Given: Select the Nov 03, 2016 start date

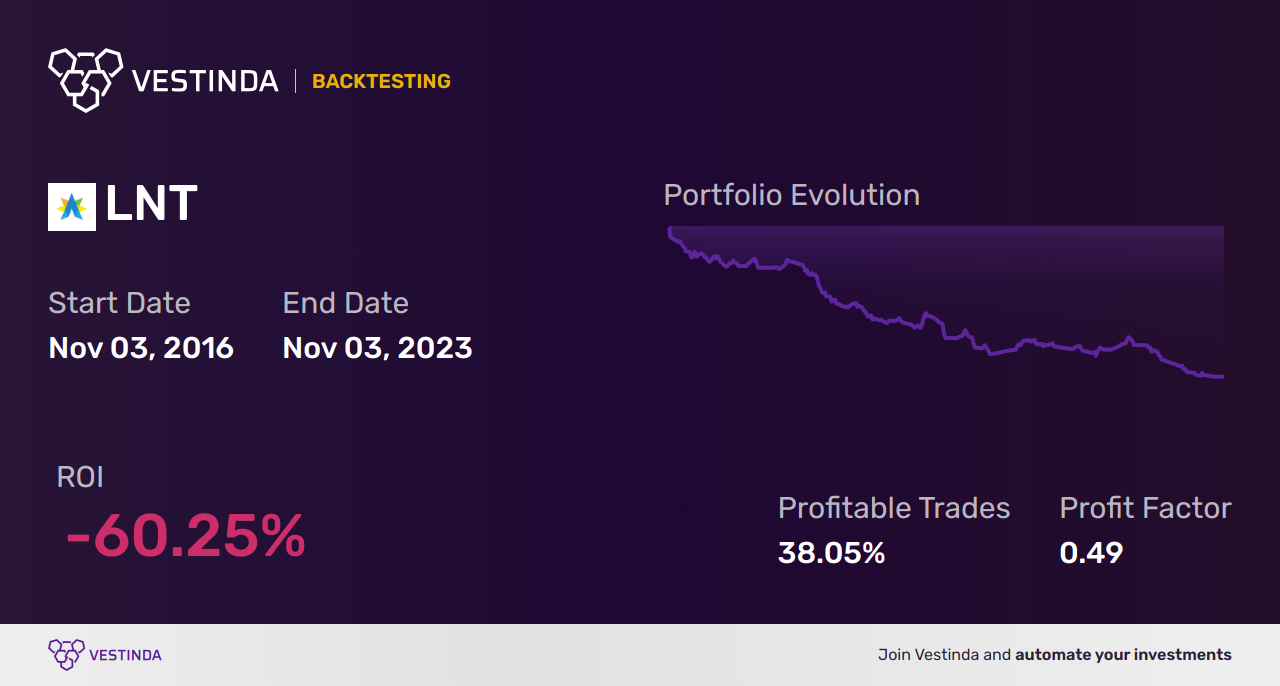Looking at the screenshot, I should click(141, 348).
